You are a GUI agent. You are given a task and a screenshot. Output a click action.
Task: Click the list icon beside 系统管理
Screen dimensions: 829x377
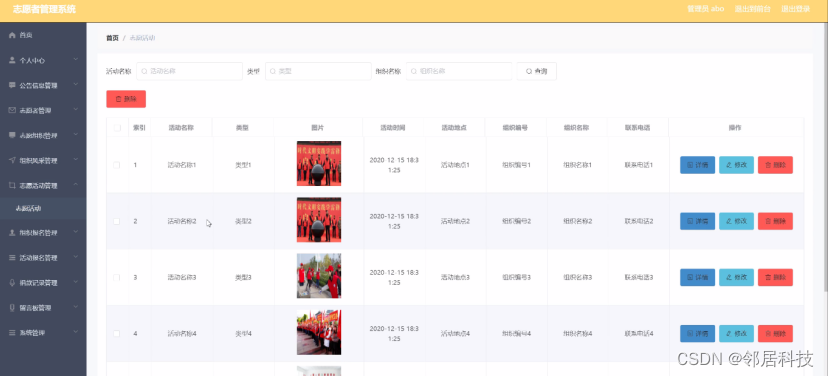(12, 333)
